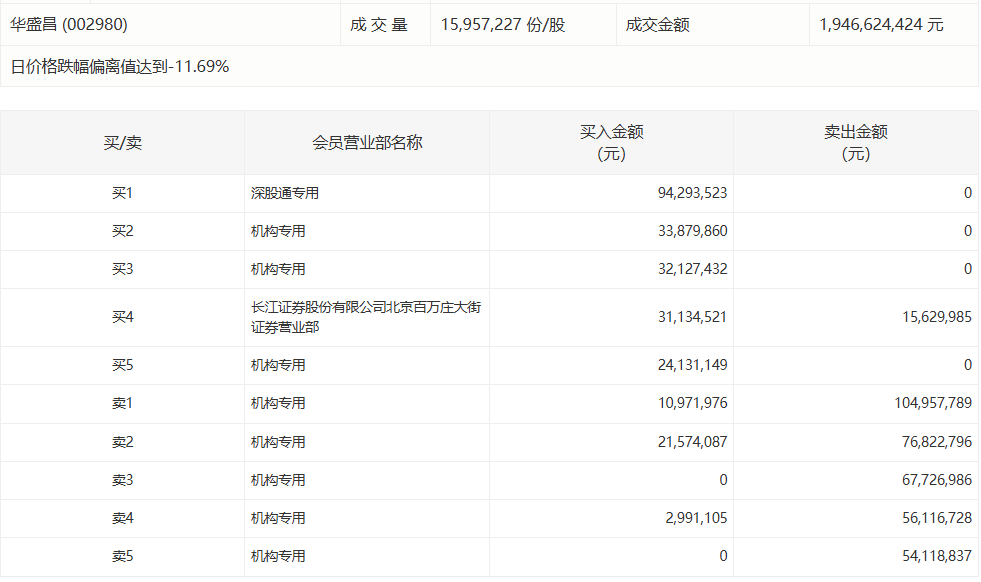Screen dimensions: 981x582
Task: Click sell amount 56,116,728
Action: pyautogui.click(x=937, y=519)
